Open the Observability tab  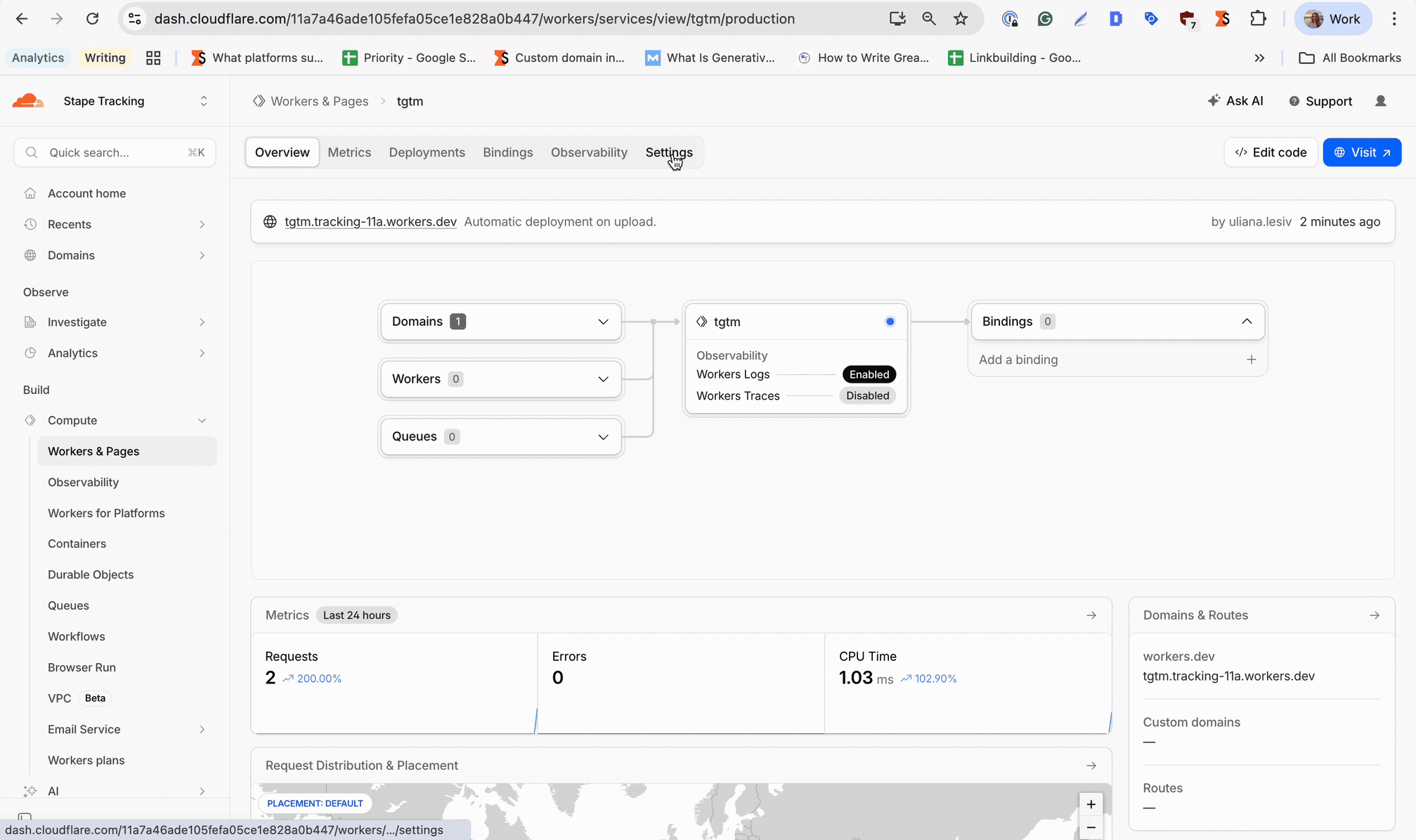point(589,152)
